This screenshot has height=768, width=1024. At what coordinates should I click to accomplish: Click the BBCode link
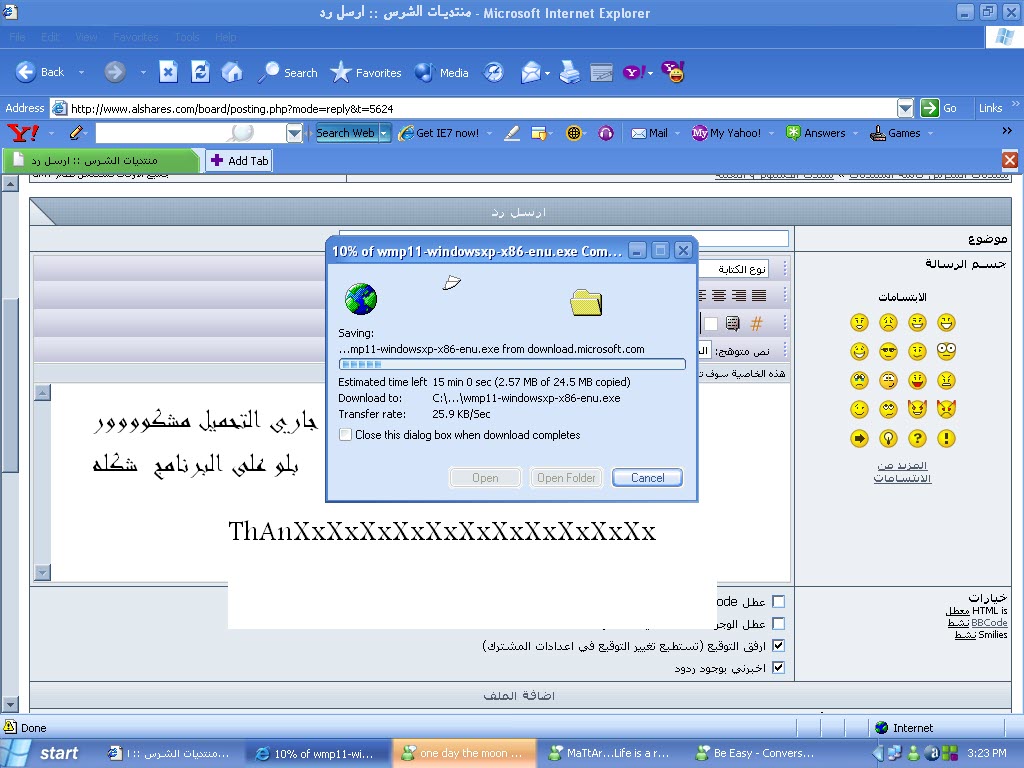tap(989, 623)
